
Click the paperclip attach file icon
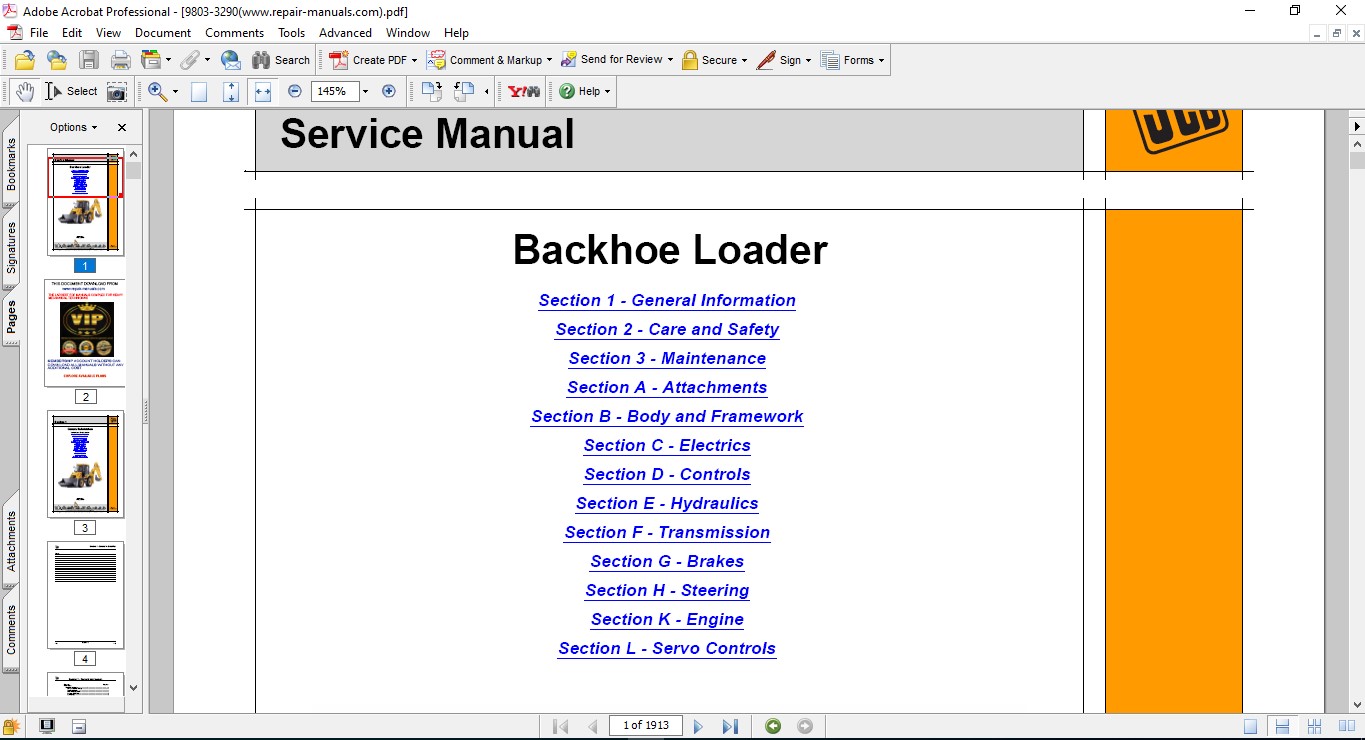(189, 60)
